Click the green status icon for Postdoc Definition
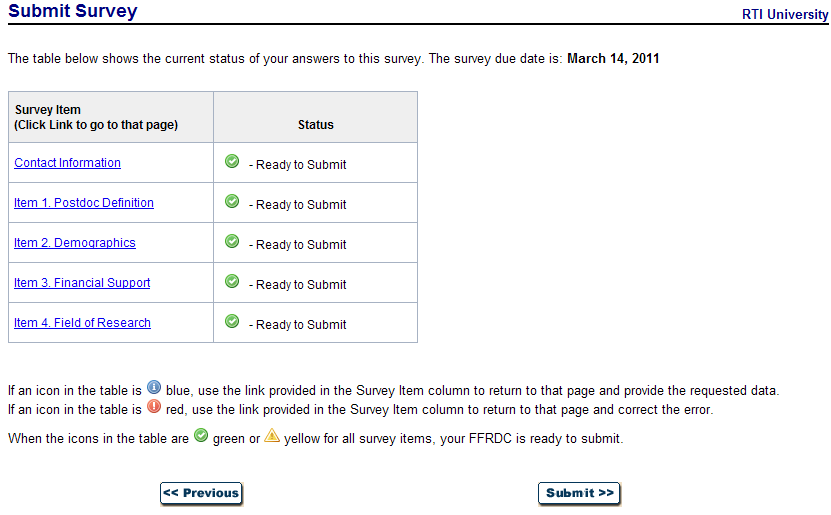The image size is (831, 515). click(x=232, y=201)
